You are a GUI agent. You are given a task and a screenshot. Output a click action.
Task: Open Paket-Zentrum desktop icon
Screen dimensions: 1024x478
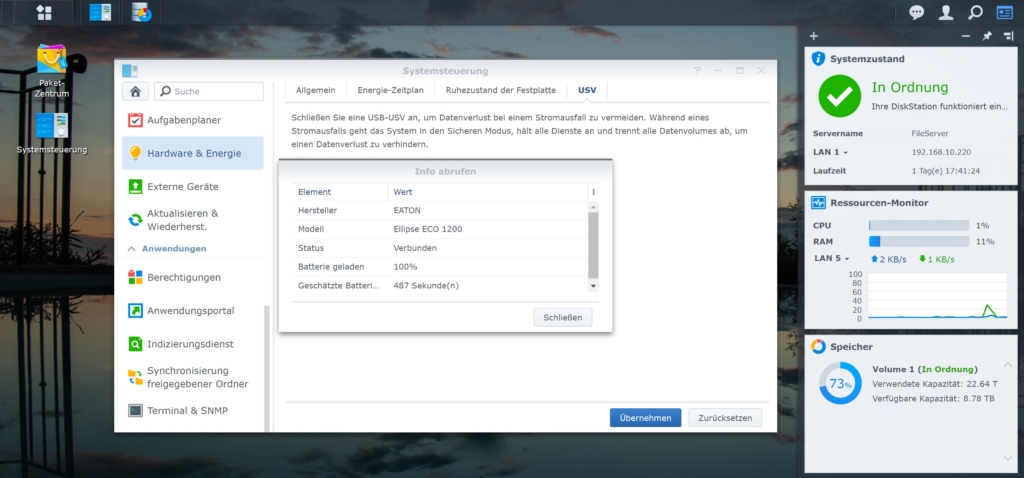click(x=52, y=71)
